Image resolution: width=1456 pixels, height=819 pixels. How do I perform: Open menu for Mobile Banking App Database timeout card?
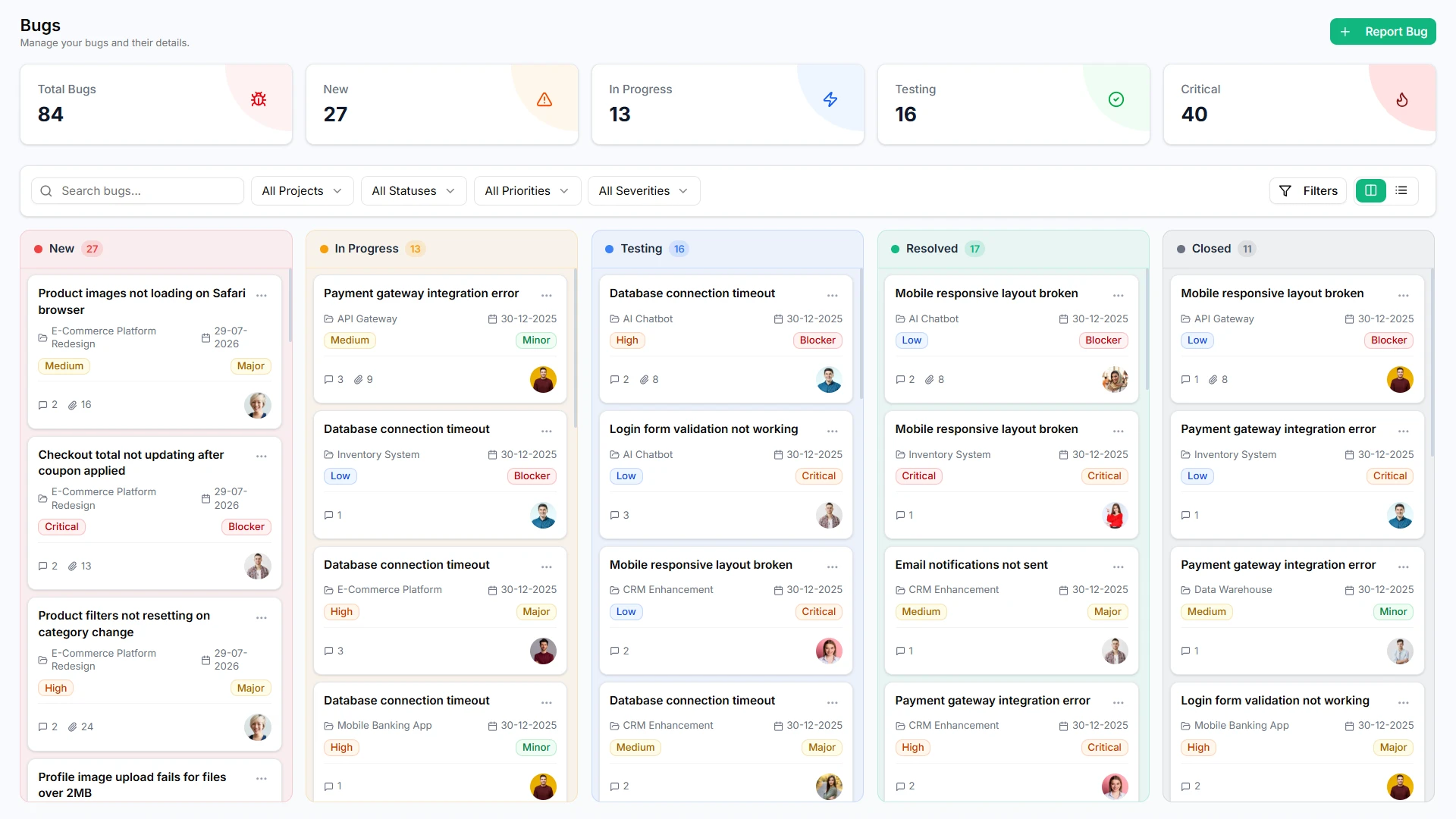click(x=547, y=702)
